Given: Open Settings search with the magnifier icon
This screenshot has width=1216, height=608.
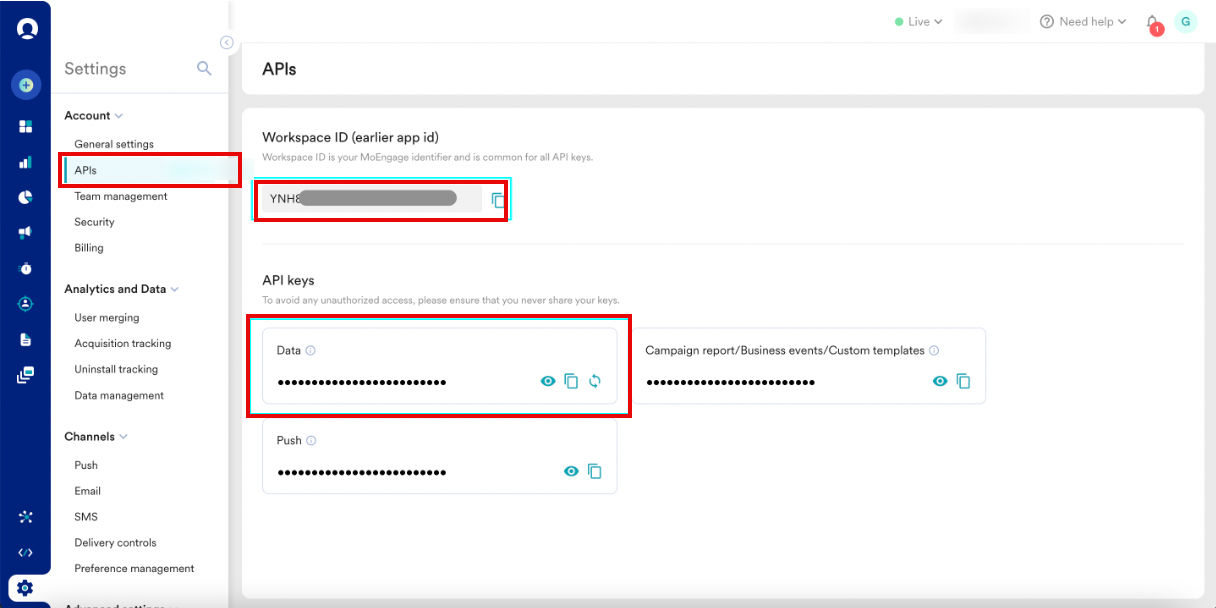Looking at the screenshot, I should pyautogui.click(x=204, y=69).
